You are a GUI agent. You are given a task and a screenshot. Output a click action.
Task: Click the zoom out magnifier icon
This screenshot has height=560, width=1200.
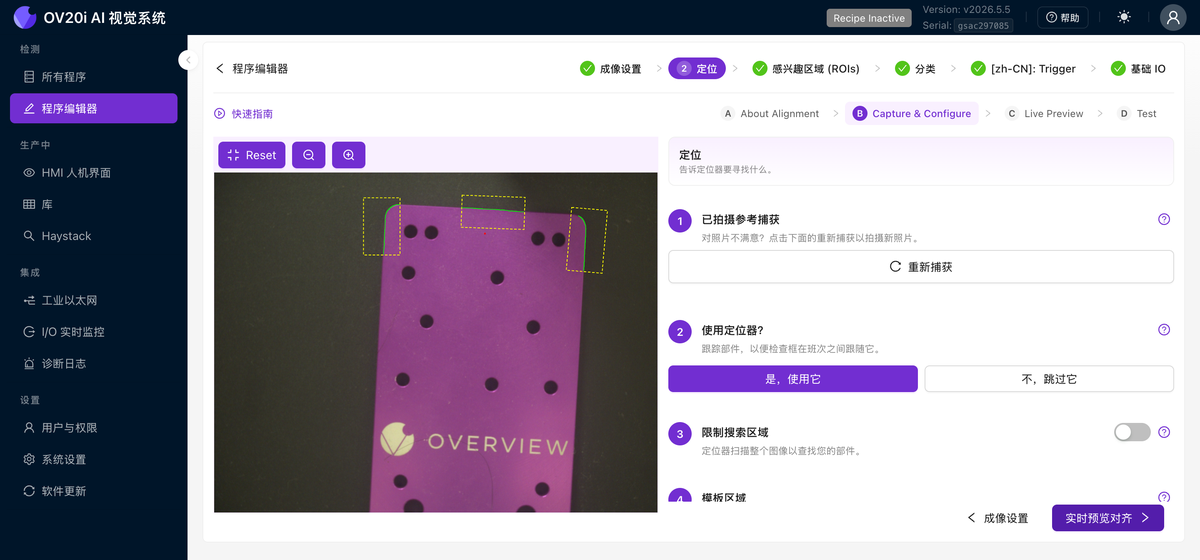click(309, 155)
